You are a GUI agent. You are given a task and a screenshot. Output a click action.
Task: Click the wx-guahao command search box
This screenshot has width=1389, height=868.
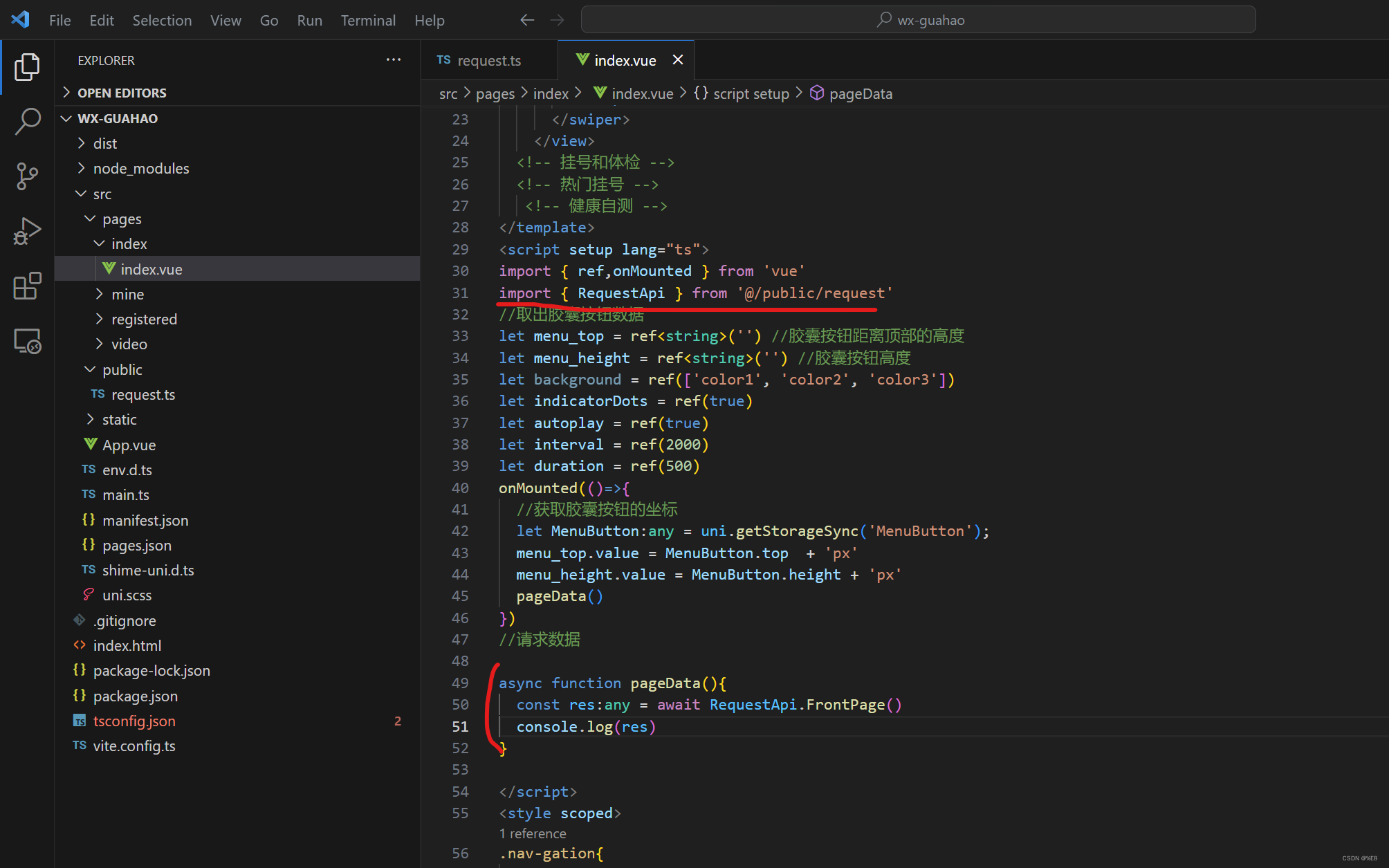click(x=918, y=20)
